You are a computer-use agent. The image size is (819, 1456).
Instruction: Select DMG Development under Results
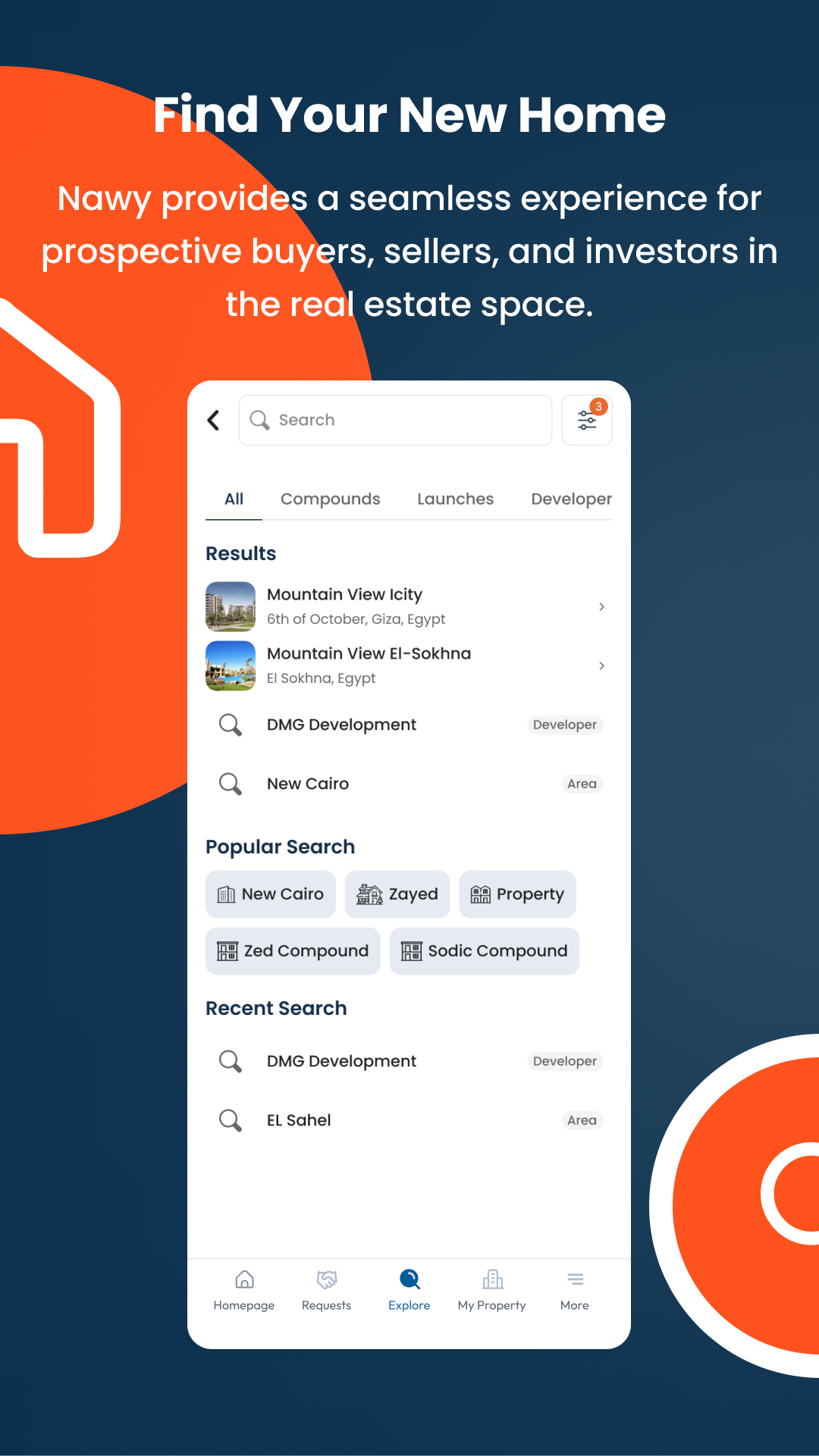[x=341, y=725]
